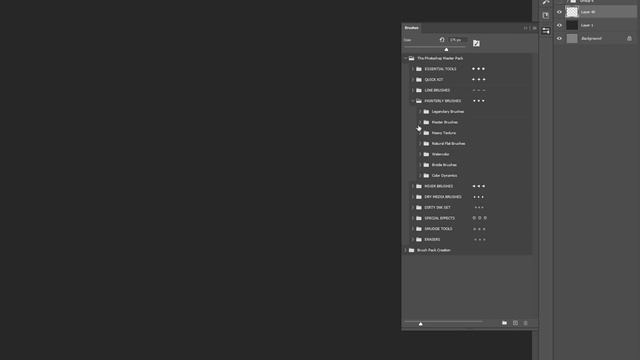Click the lock icon on the Background layer
The height and width of the screenshot is (360, 640).
coord(629,38)
